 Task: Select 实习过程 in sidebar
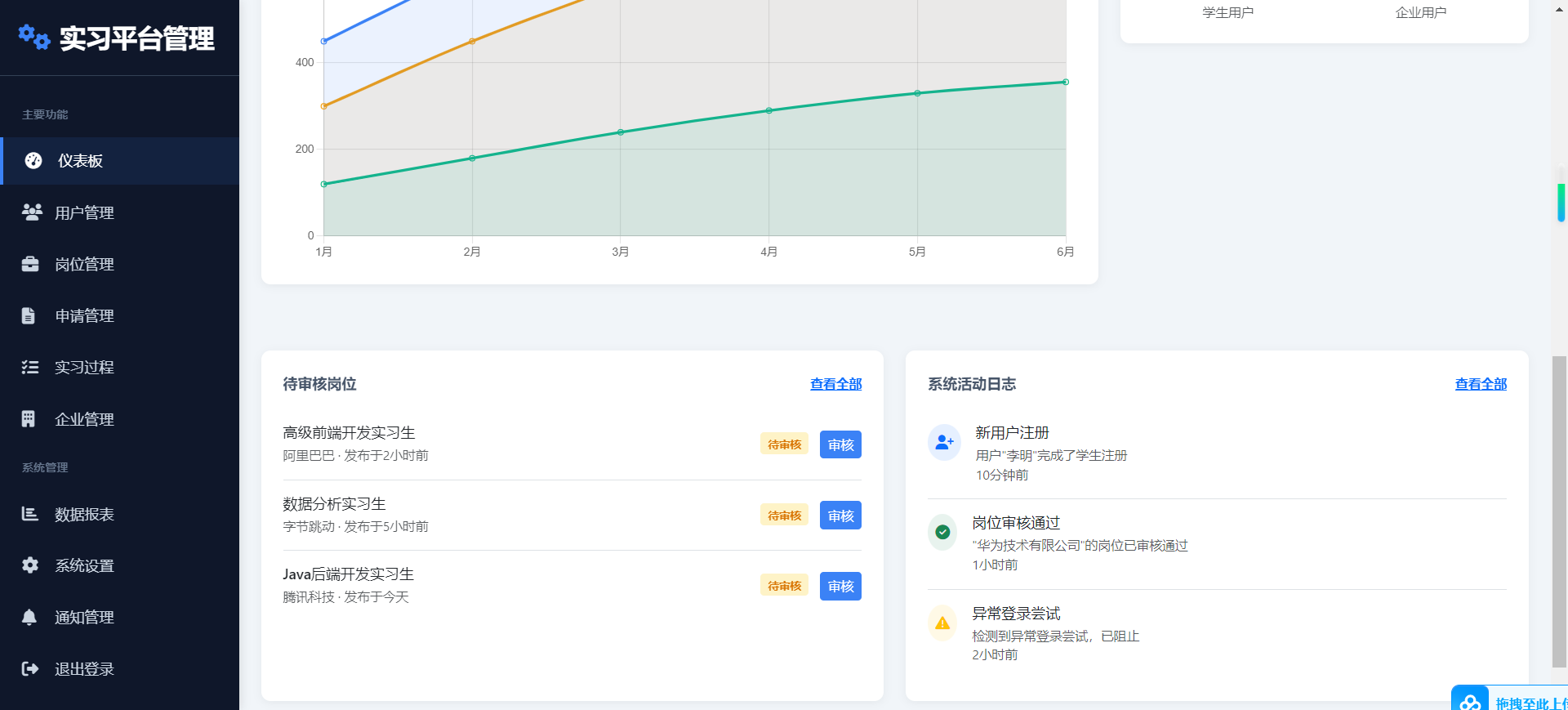tap(119, 367)
